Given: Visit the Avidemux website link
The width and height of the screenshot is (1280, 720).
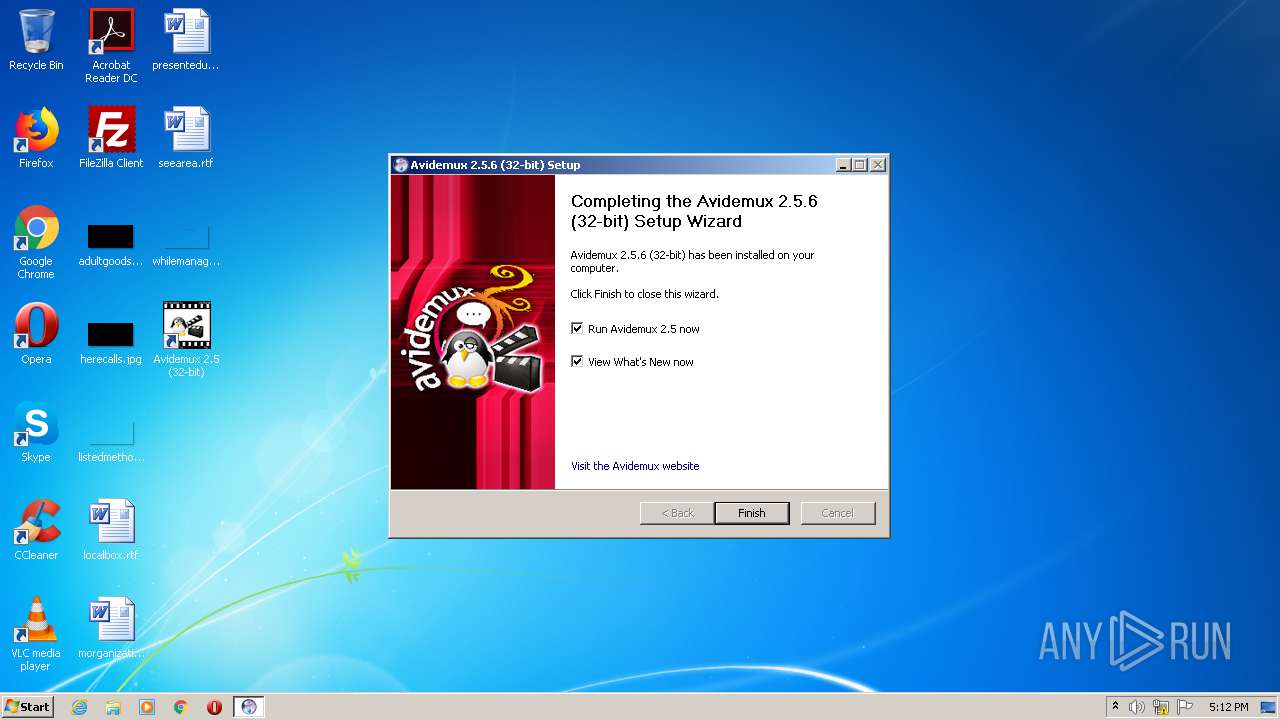Looking at the screenshot, I should pos(635,466).
